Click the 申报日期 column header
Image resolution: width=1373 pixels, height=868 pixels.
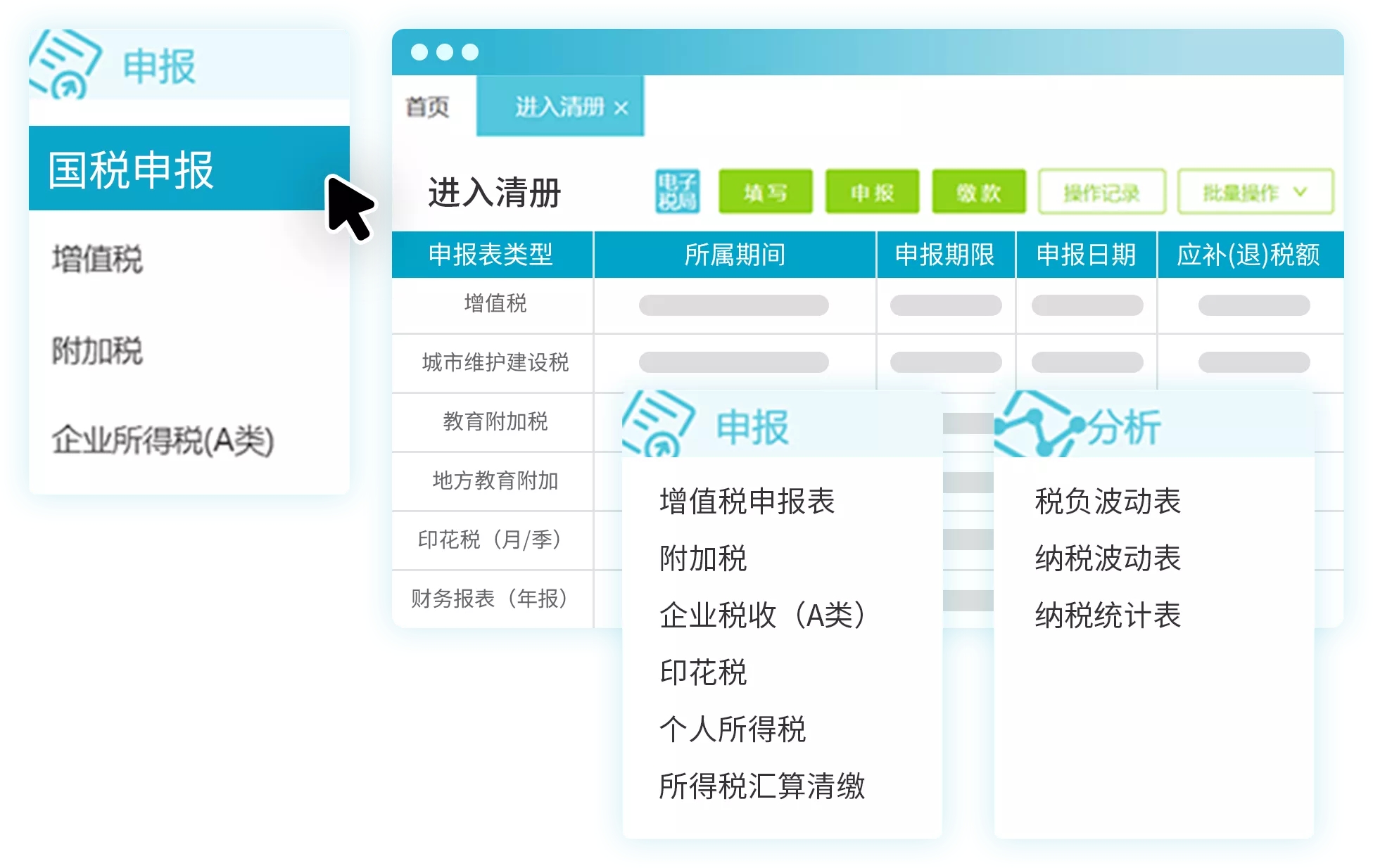[x=1086, y=255]
